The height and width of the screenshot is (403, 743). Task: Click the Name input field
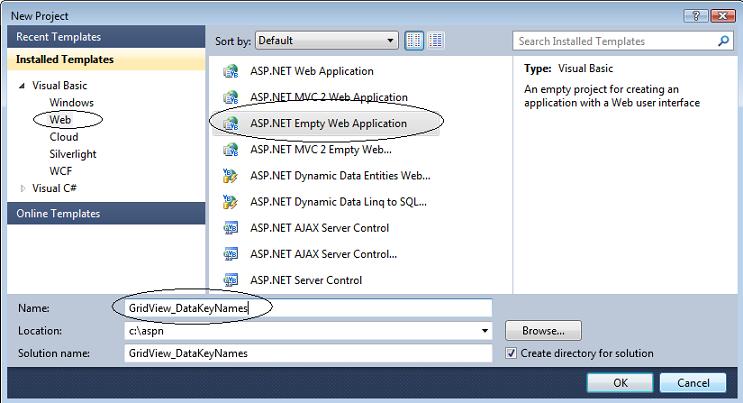click(x=308, y=308)
